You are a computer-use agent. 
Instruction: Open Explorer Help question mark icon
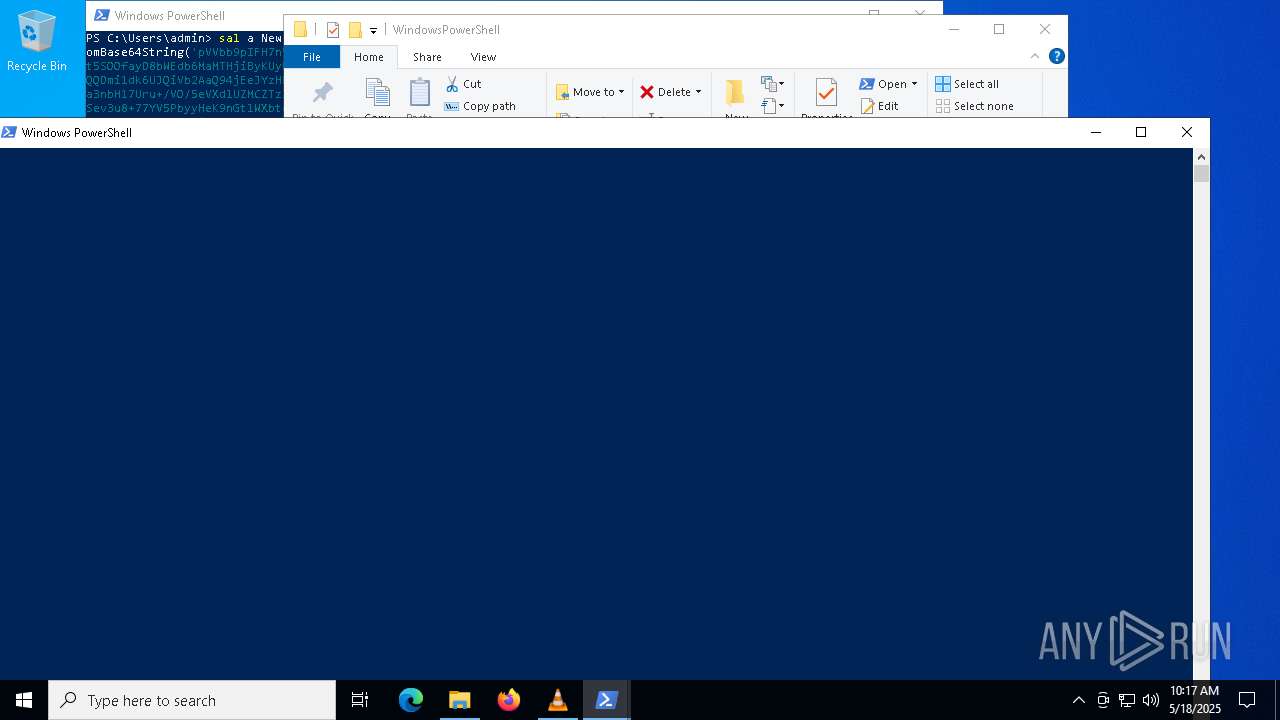coord(1056,56)
